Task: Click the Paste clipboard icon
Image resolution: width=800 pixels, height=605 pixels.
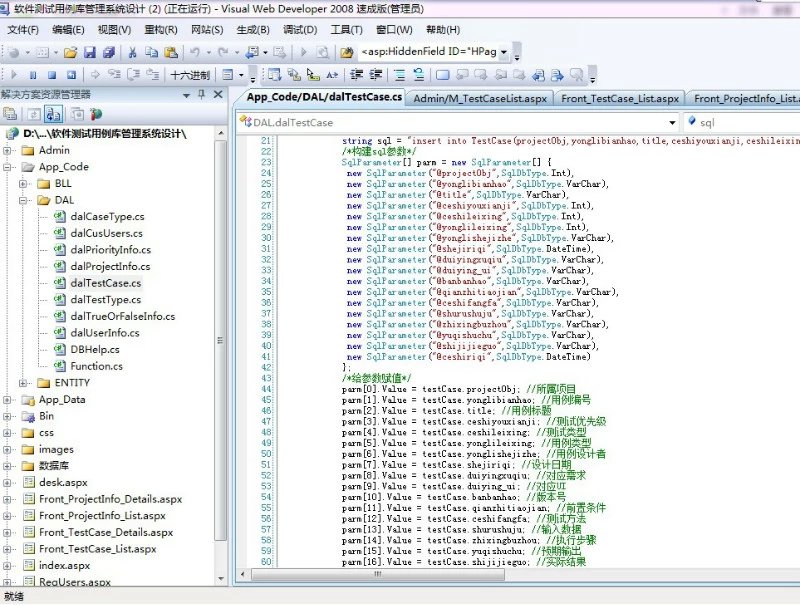Action: pyautogui.click(x=171, y=52)
